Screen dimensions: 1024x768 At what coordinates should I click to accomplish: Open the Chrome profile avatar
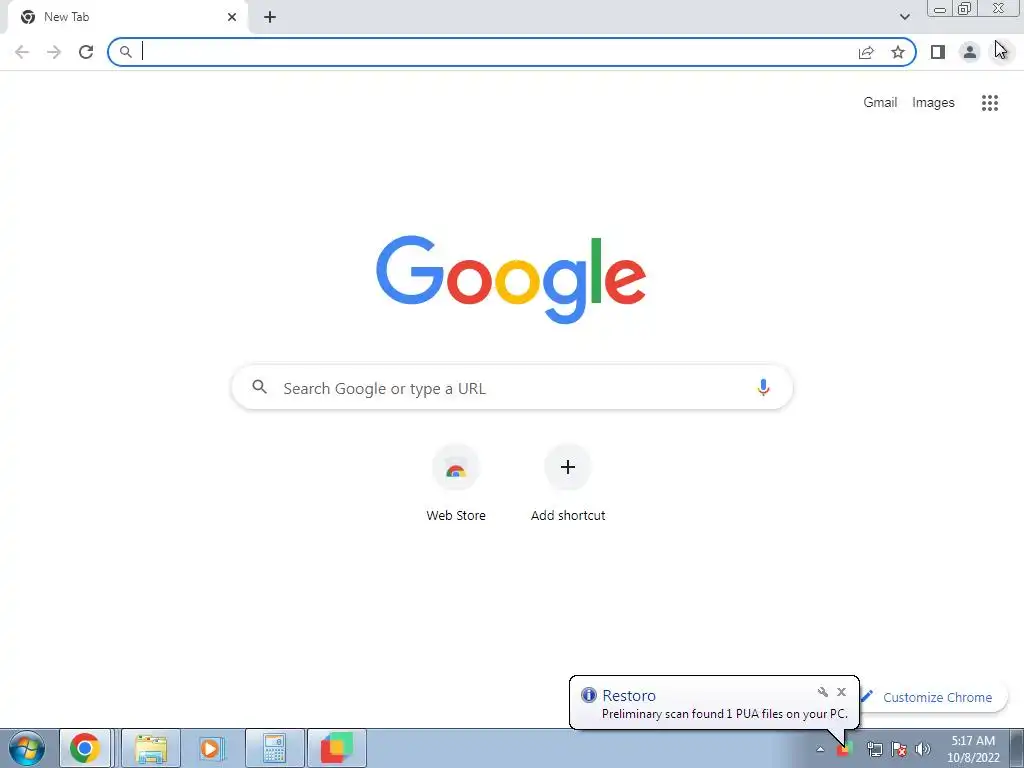tap(970, 52)
